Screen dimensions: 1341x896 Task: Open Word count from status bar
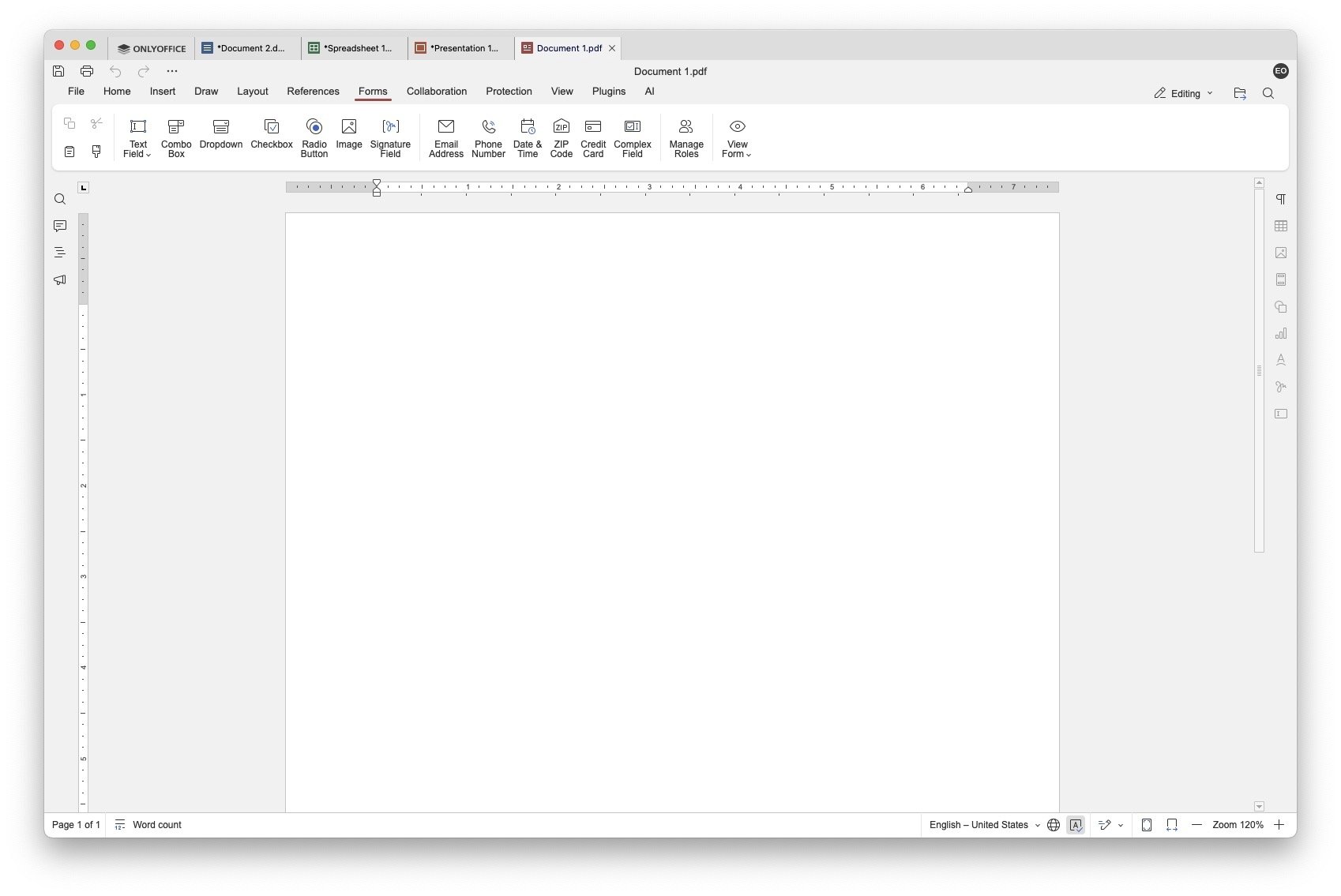(x=148, y=825)
